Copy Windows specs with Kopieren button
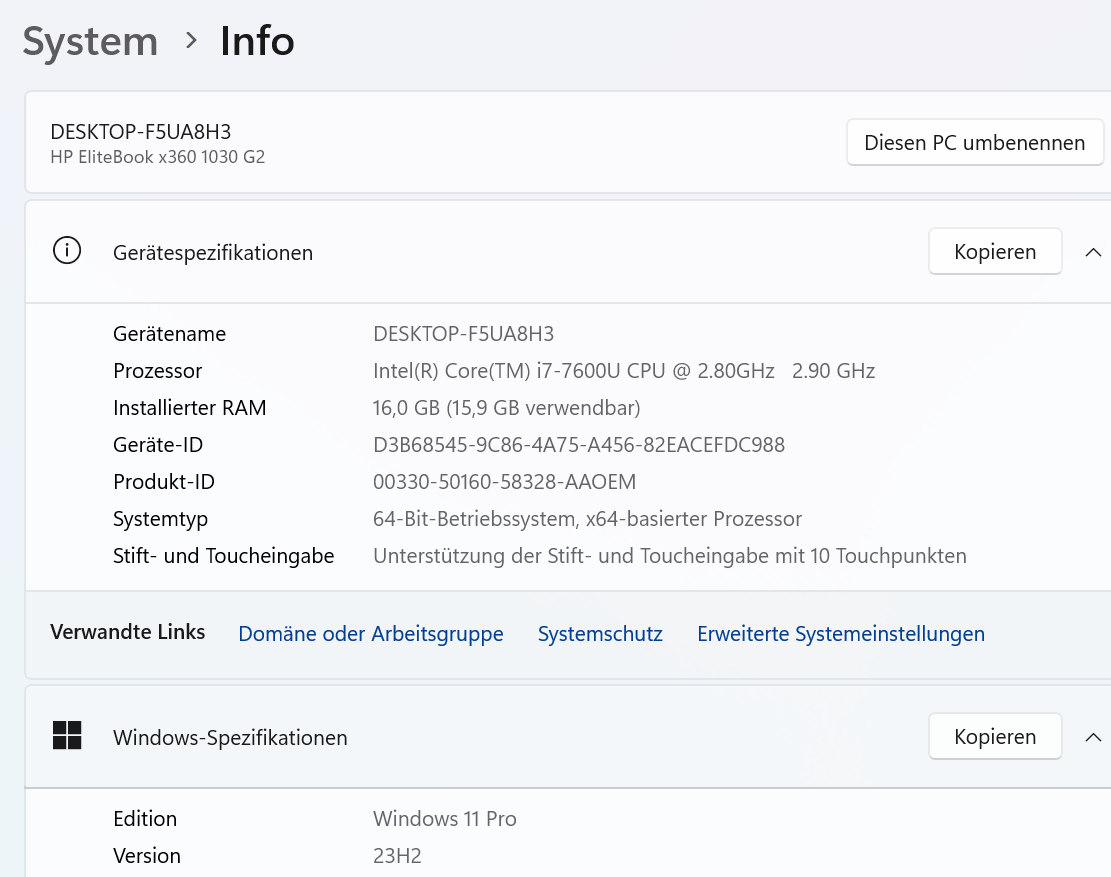 click(x=995, y=737)
